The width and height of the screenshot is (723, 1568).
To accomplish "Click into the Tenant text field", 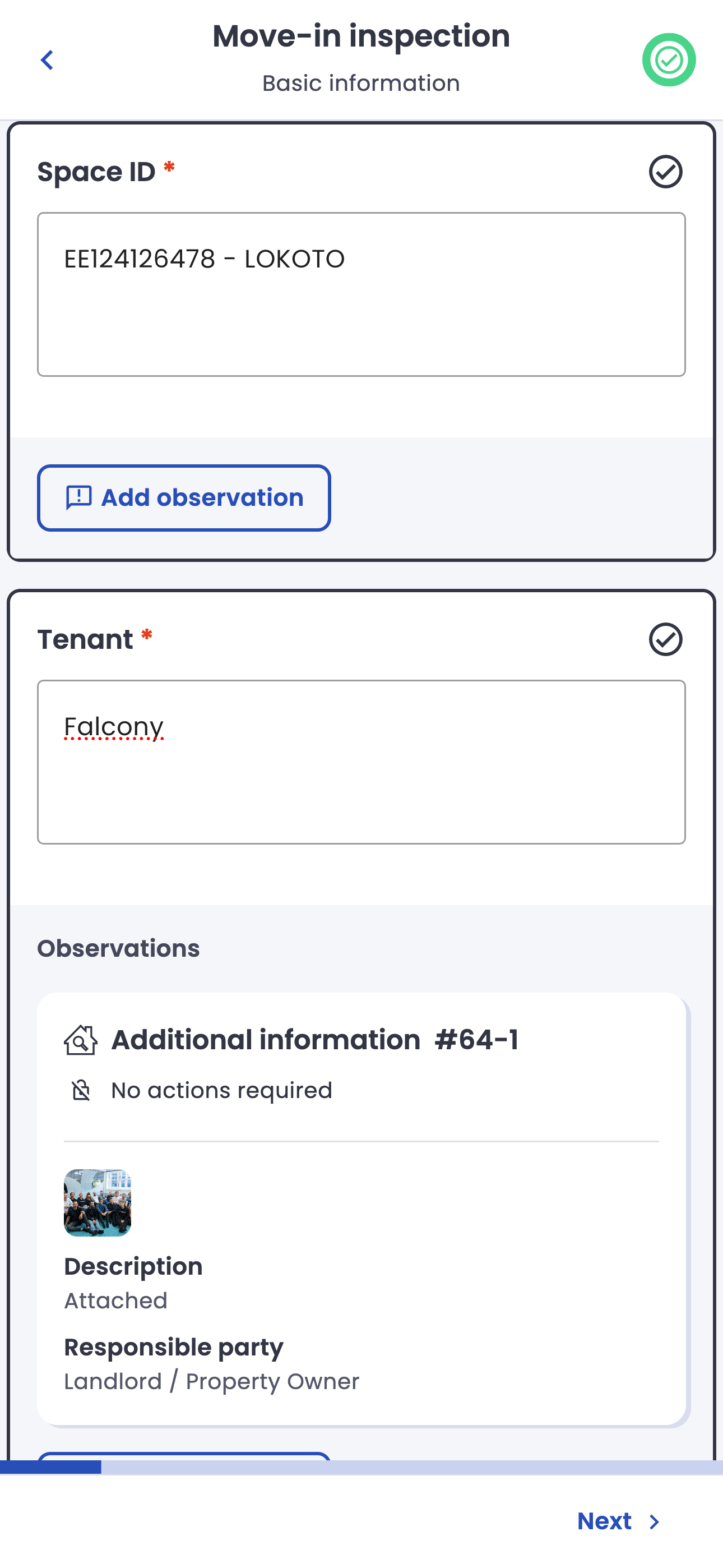I will click(x=361, y=762).
